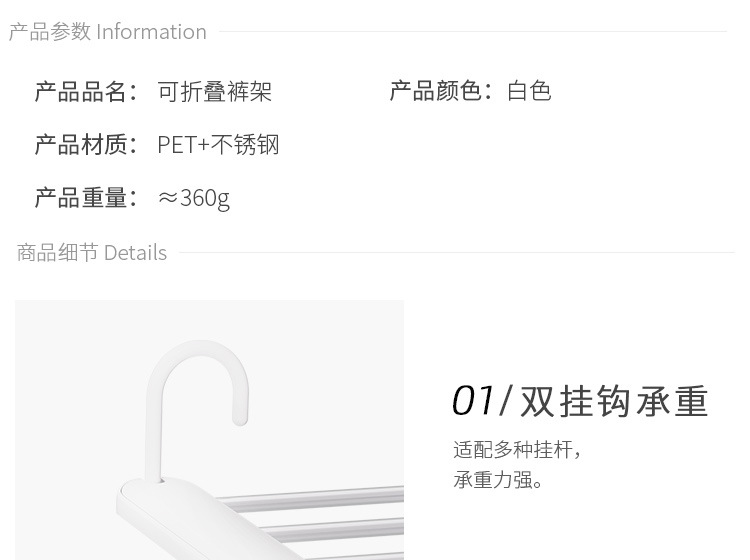Click the 商品细节 Details section heading

92,253
